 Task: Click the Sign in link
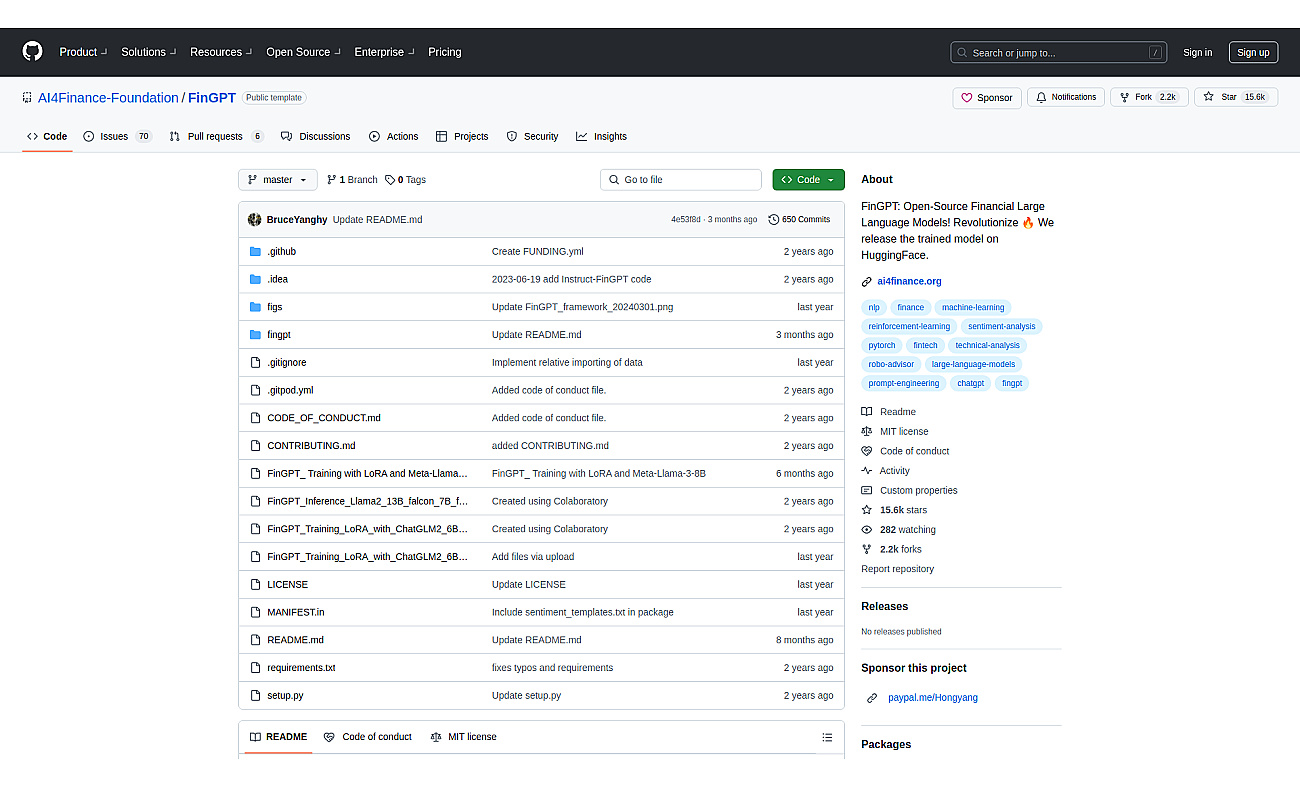tap(1197, 53)
